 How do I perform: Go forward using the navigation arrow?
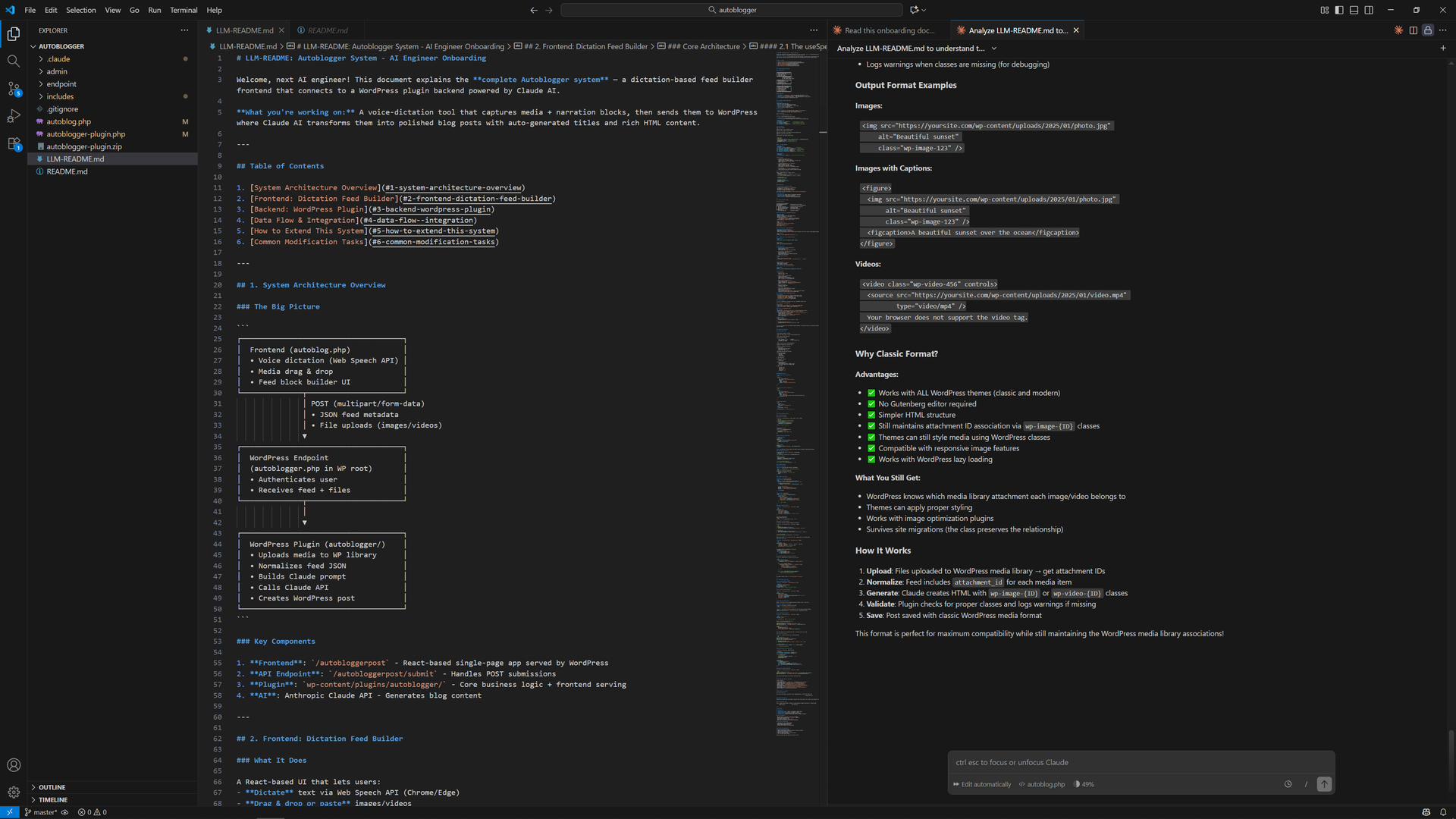[549, 10]
